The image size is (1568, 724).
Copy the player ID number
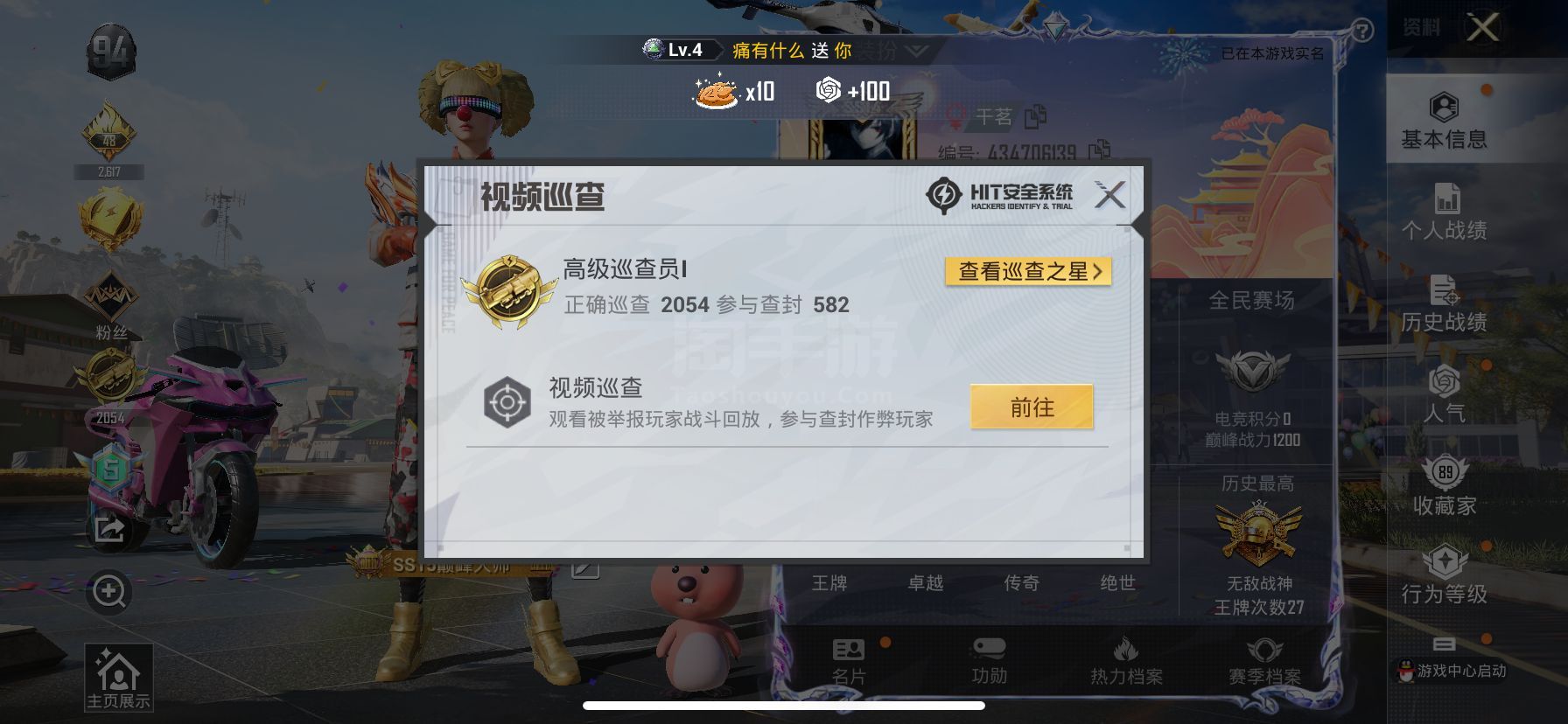[1099, 150]
